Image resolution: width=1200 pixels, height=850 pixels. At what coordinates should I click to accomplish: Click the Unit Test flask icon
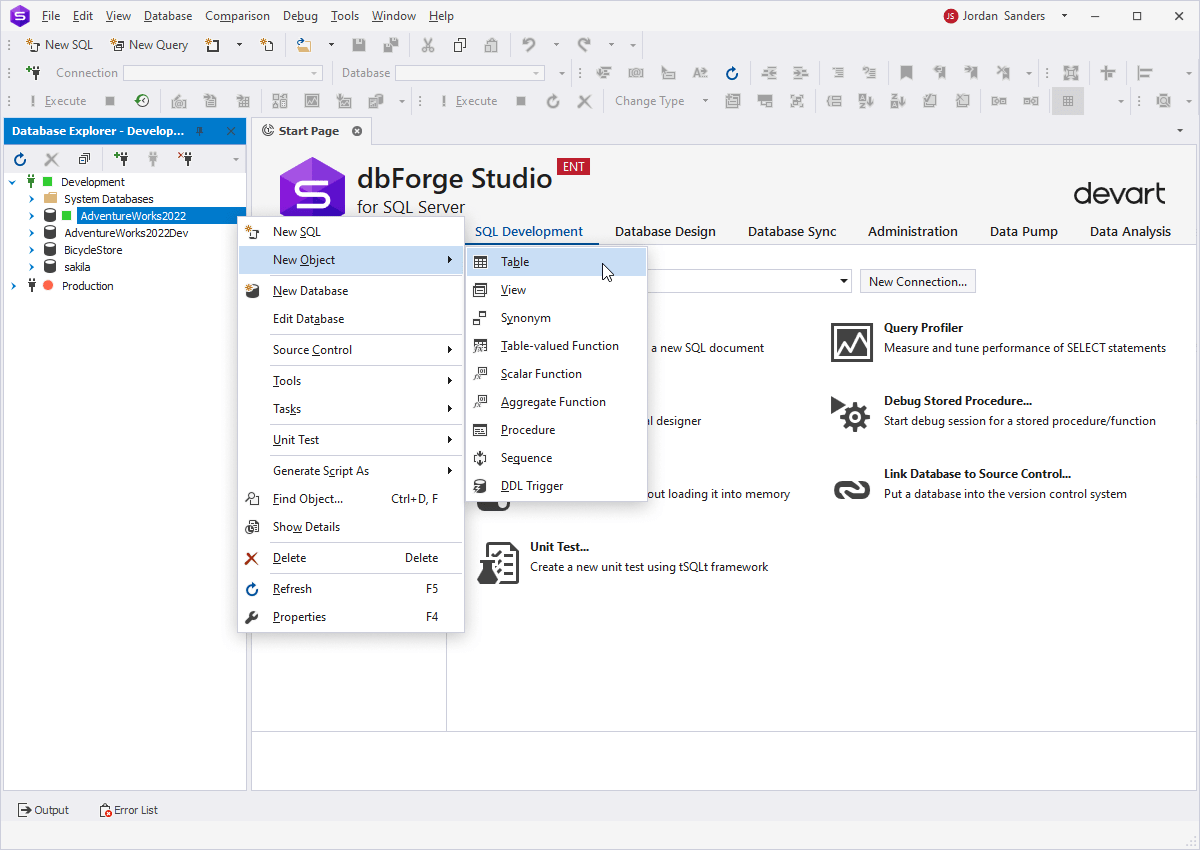coord(497,563)
